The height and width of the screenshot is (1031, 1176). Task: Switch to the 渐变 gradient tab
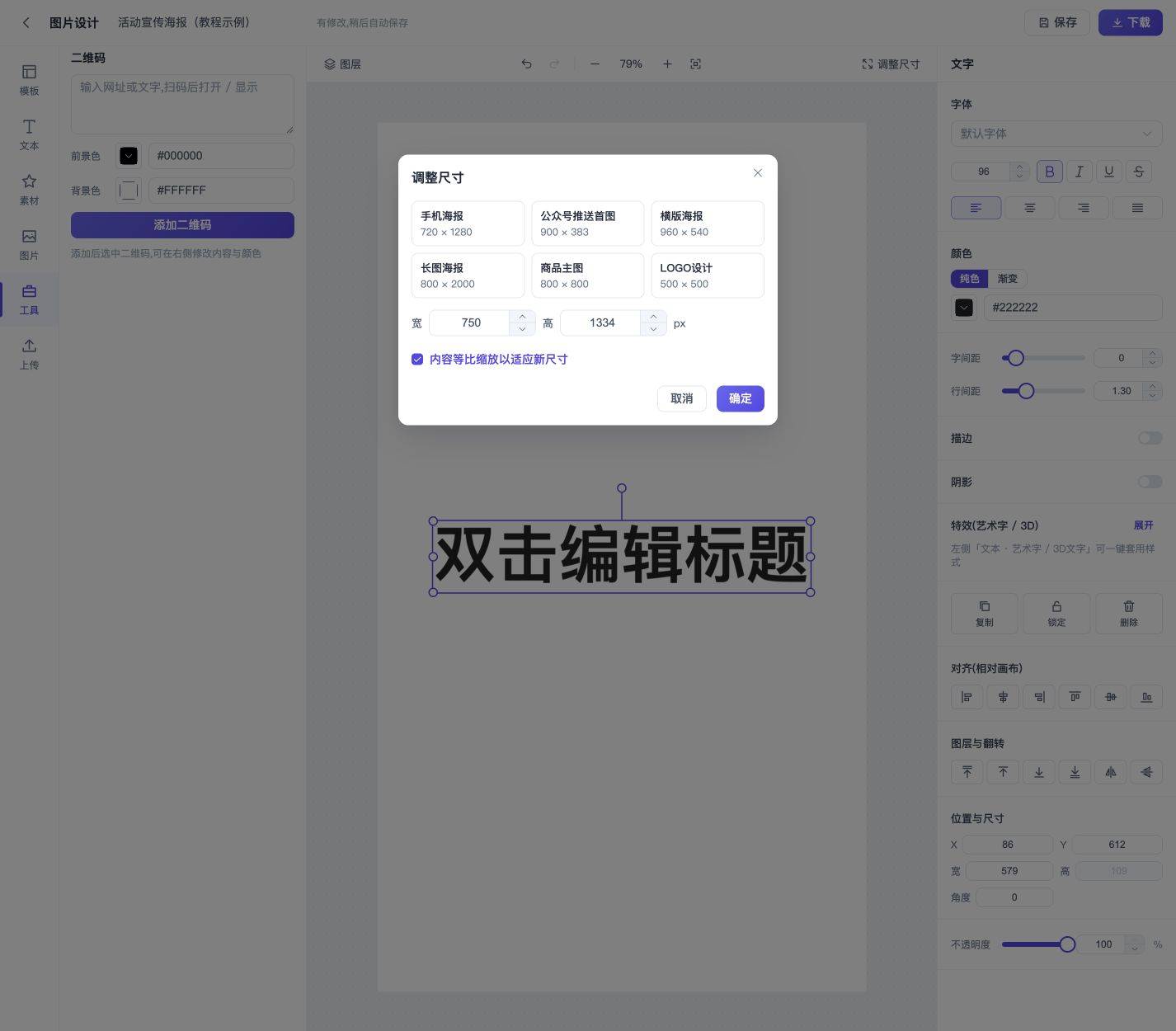pyautogui.click(x=1007, y=279)
